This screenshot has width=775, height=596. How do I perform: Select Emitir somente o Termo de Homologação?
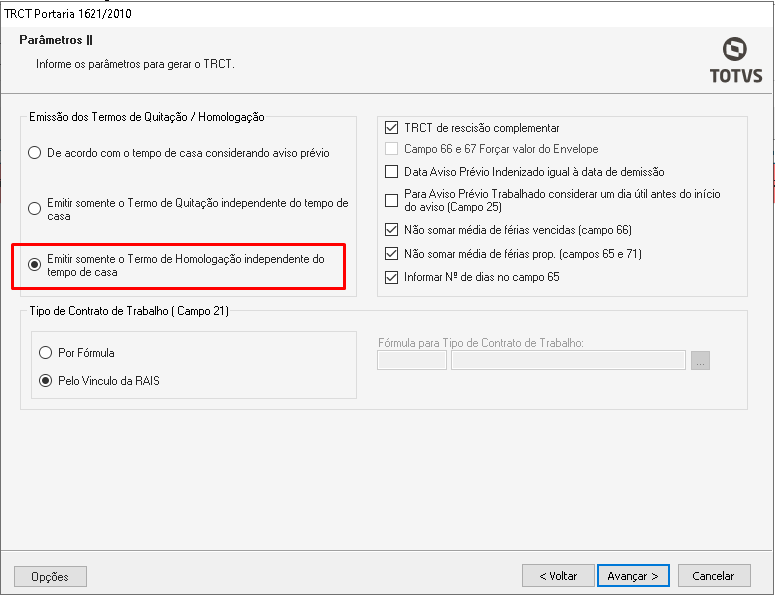coord(35,265)
